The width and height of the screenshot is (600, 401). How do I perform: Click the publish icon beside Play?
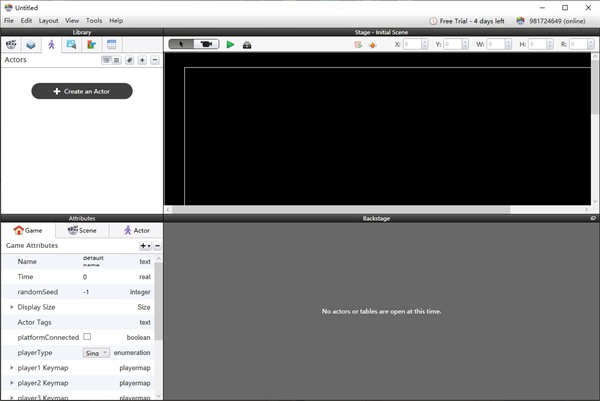coord(247,44)
